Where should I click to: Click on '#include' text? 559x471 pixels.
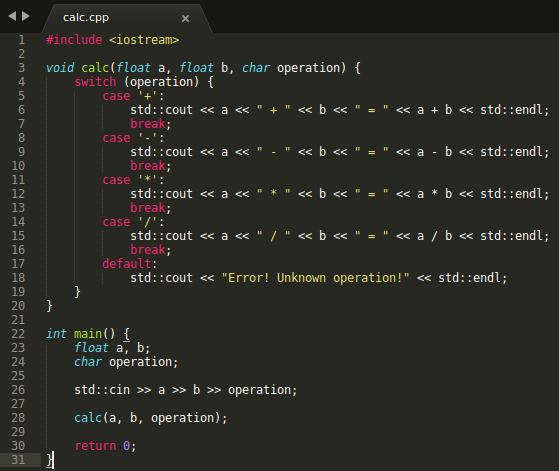[x=74, y=40]
